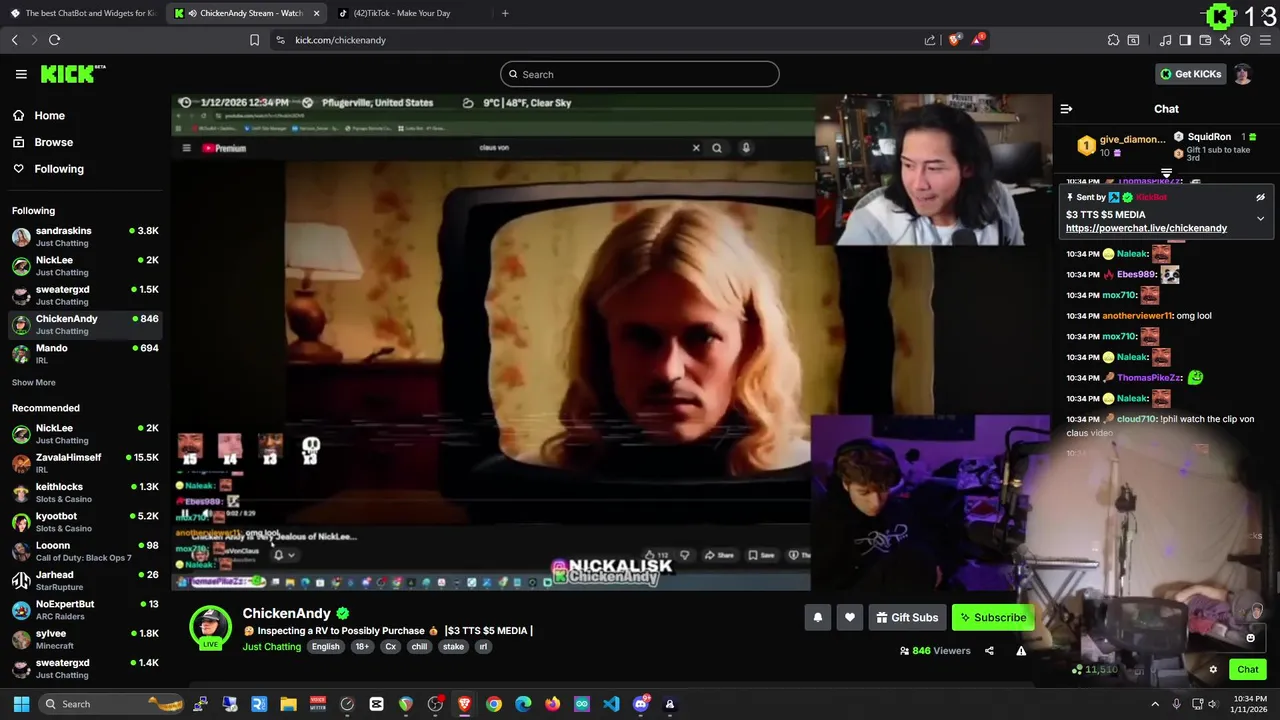Share page icon in address bar
Image resolution: width=1280 pixels, height=720 pixels.
[x=930, y=40]
